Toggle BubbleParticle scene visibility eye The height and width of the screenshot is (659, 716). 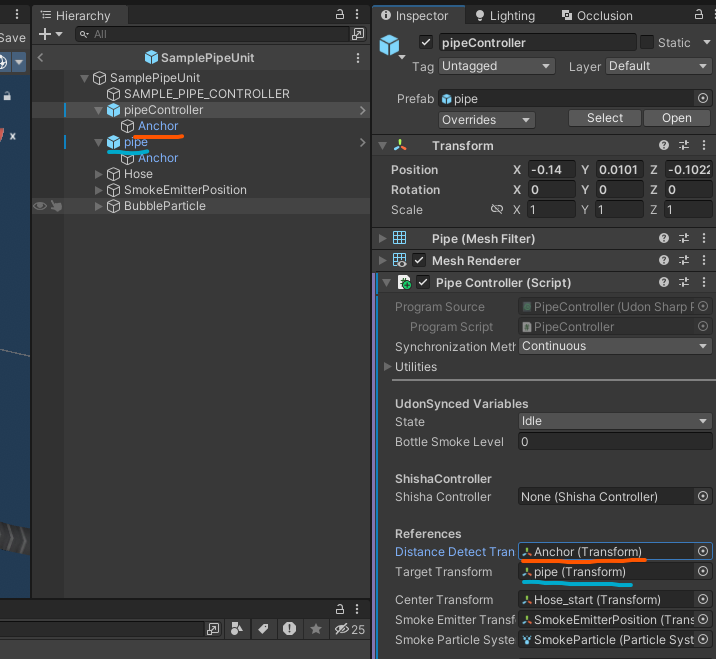(x=40, y=206)
